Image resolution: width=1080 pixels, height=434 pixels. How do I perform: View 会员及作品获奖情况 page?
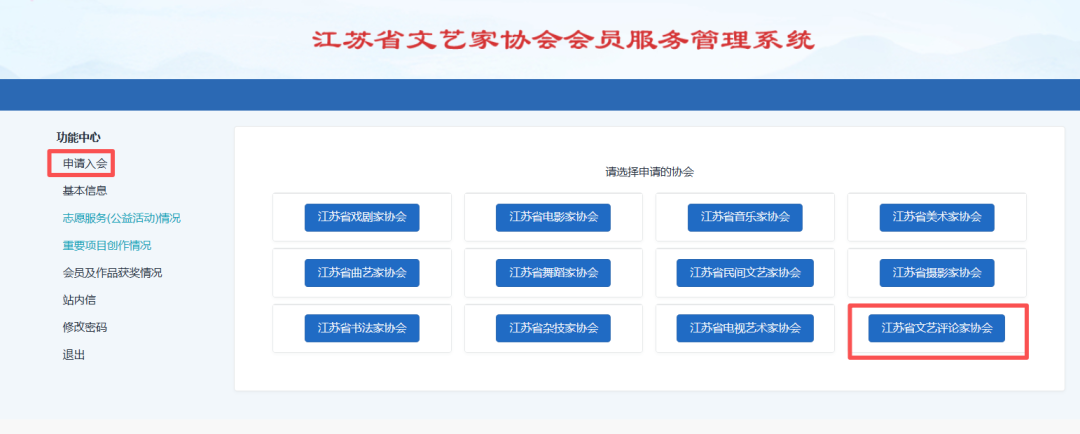pyautogui.click(x=112, y=272)
